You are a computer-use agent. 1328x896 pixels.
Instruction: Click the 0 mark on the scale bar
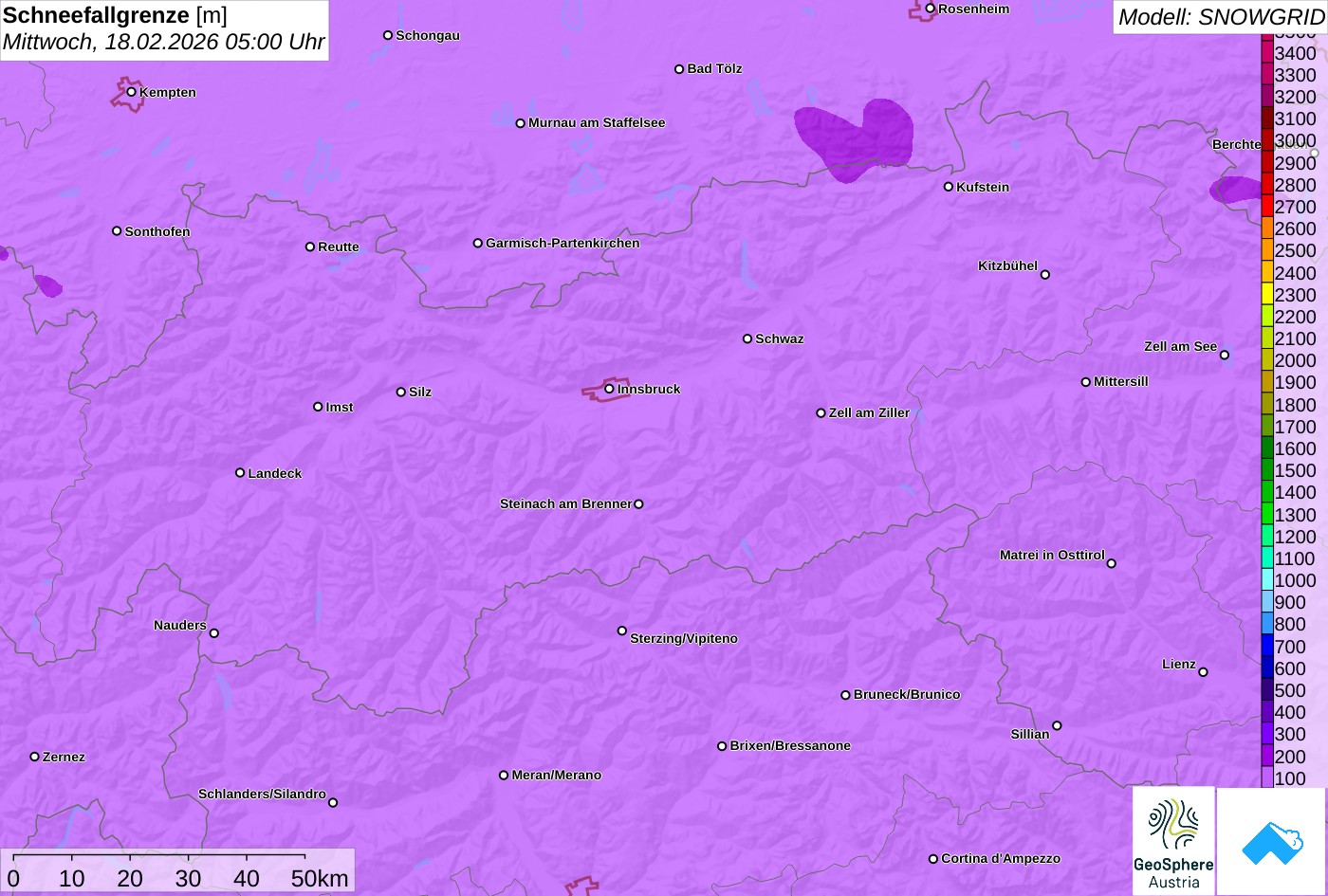click(13, 879)
